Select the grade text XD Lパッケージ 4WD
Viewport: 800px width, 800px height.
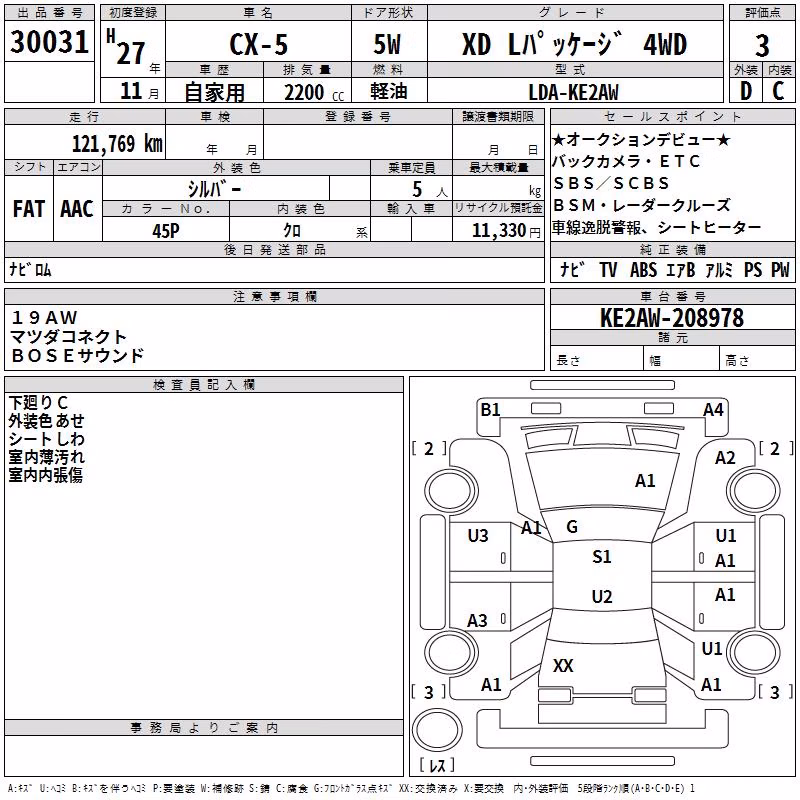(x=574, y=44)
